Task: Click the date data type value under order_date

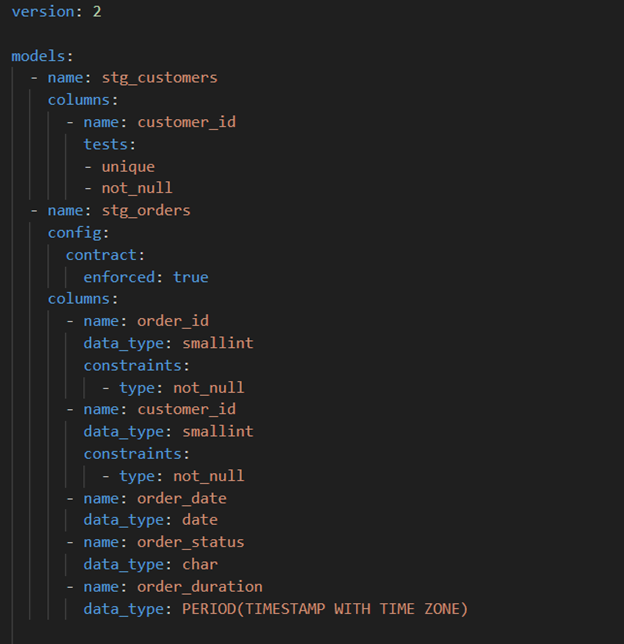Action: (x=199, y=520)
